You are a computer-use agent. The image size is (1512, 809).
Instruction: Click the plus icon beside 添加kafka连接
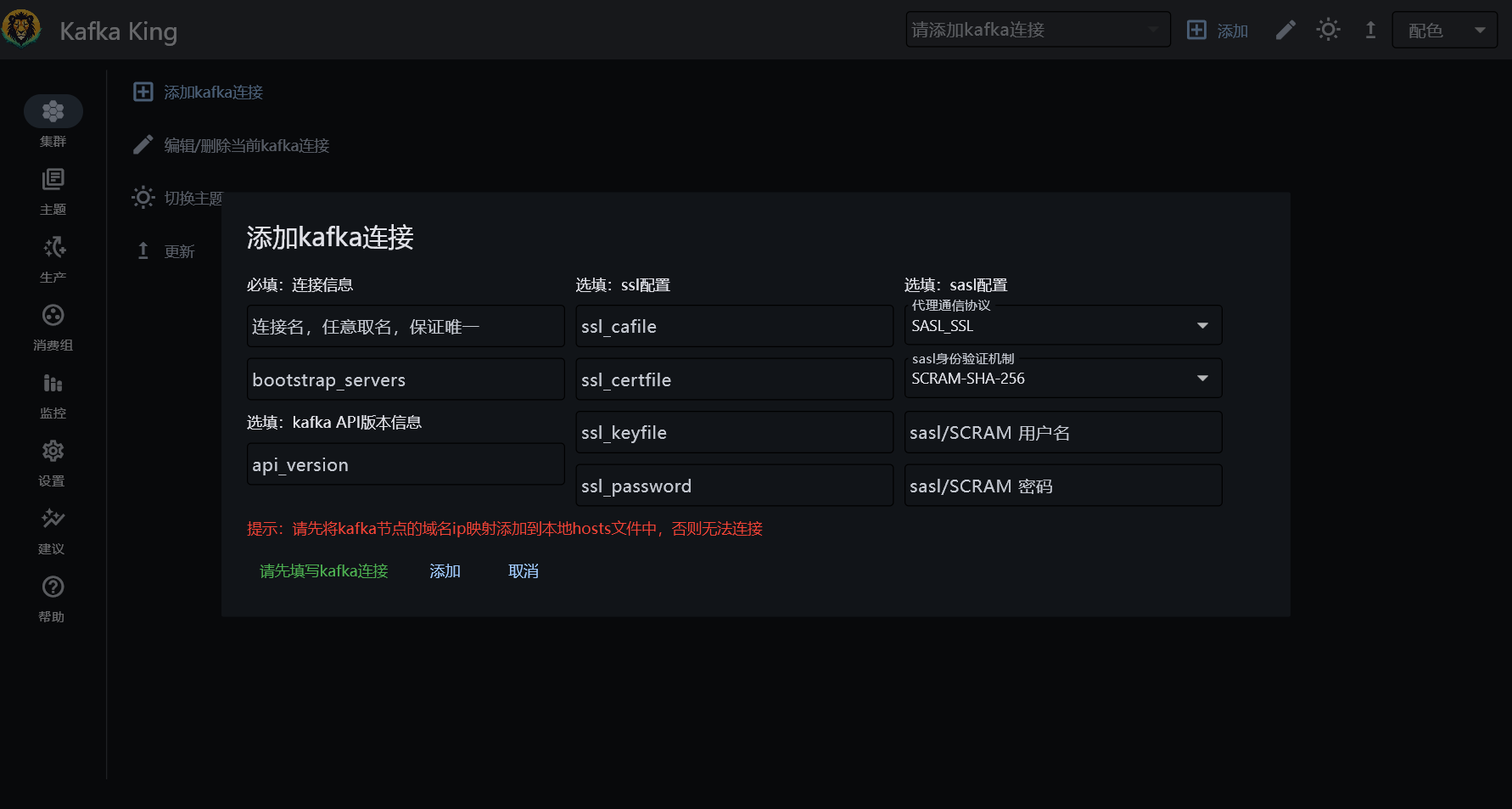(x=143, y=92)
